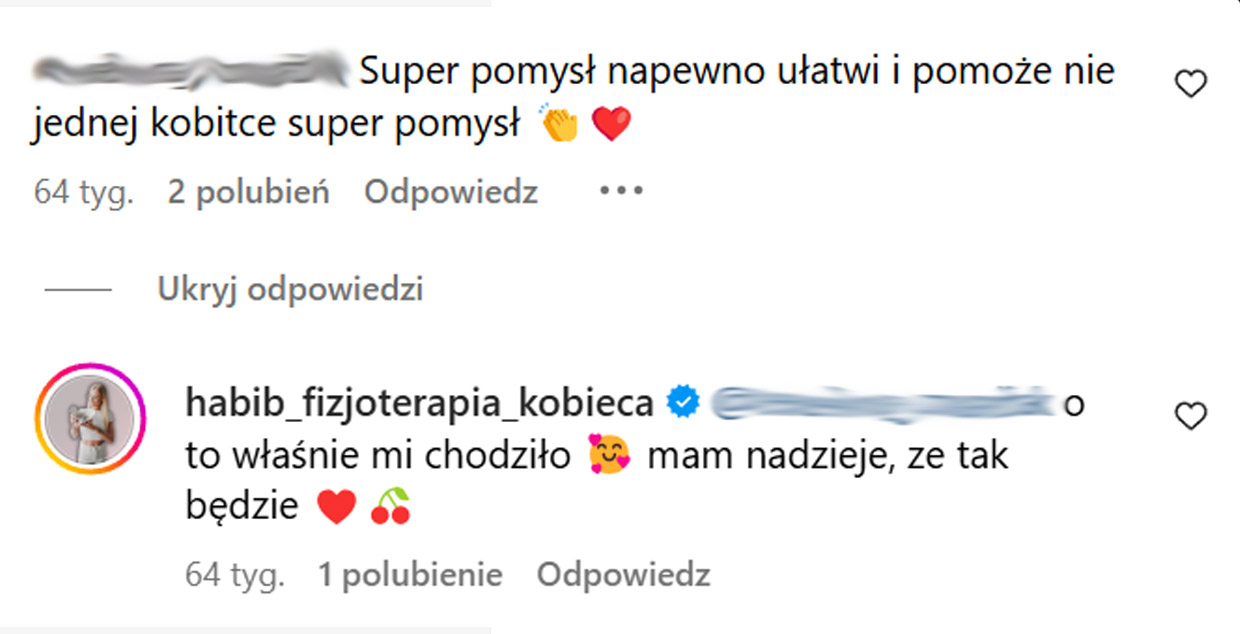Open three-dot more options on first comment
The image size is (1240, 634).
tap(619, 190)
